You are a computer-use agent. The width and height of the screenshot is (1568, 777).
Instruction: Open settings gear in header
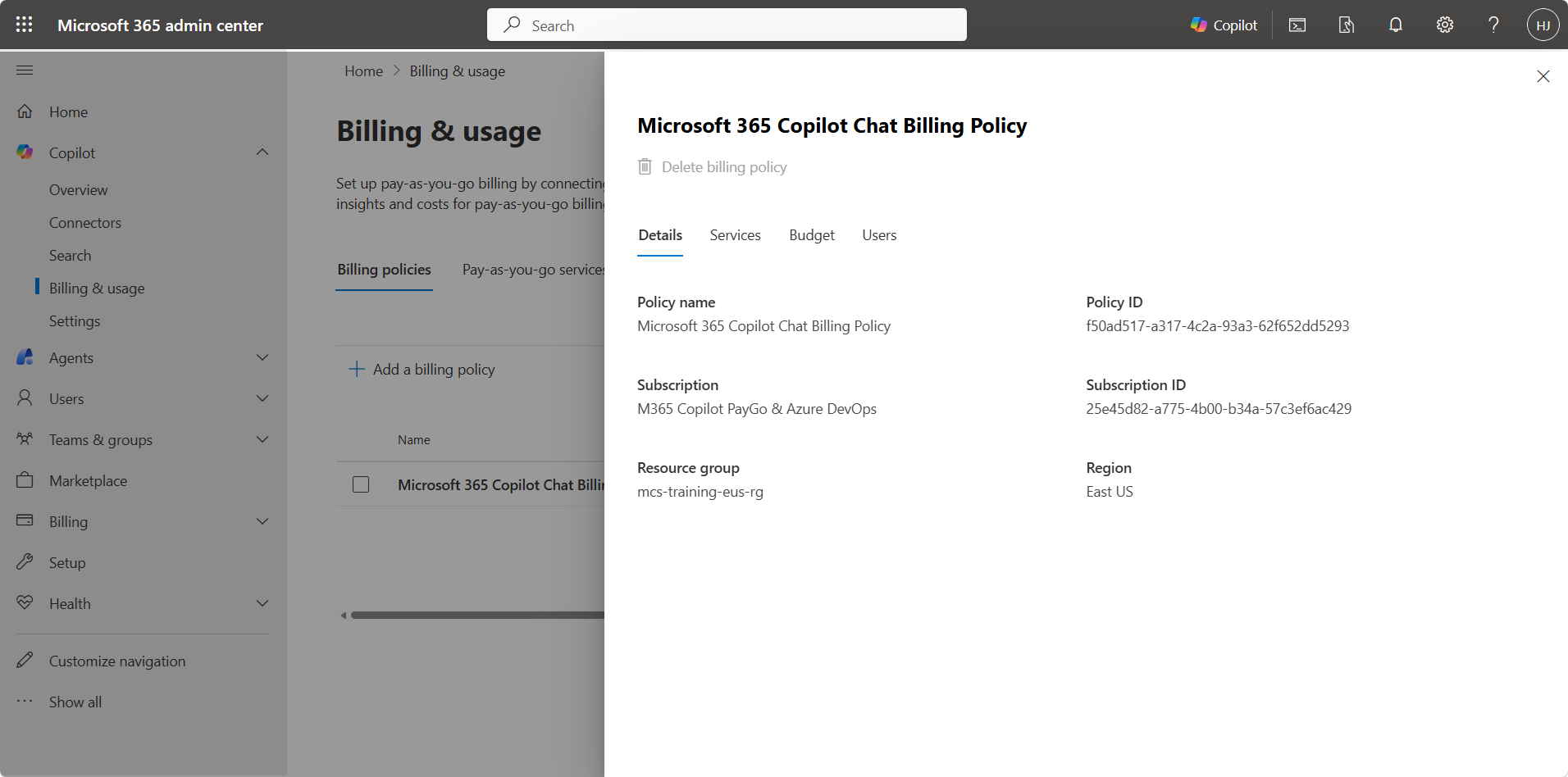click(1444, 25)
